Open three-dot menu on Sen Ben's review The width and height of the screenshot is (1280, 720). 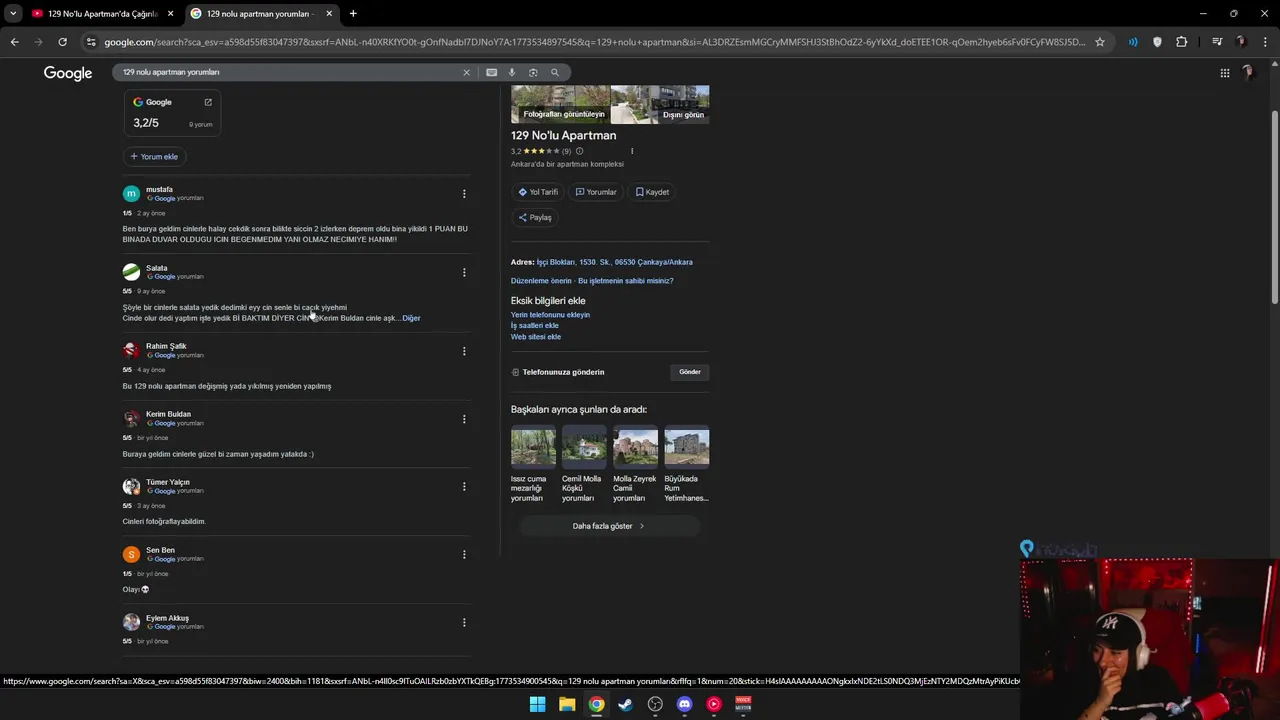[x=463, y=555]
